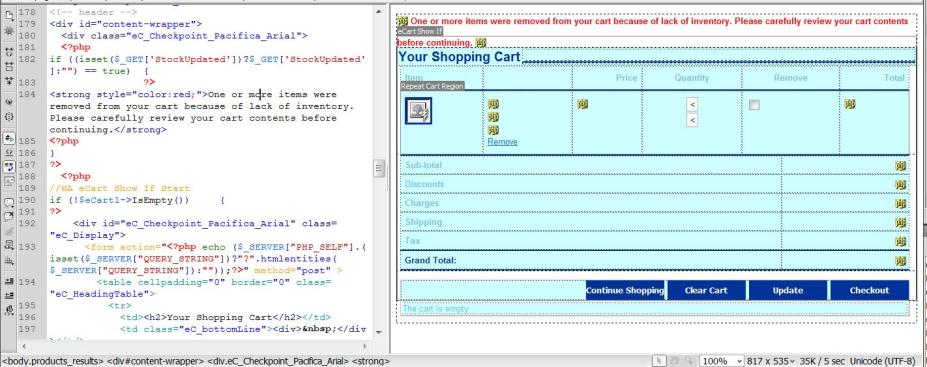Tick the Remove checkbox in cart row
This screenshot has height=367, width=927.
pyautogui.click(x=754, y=105)
